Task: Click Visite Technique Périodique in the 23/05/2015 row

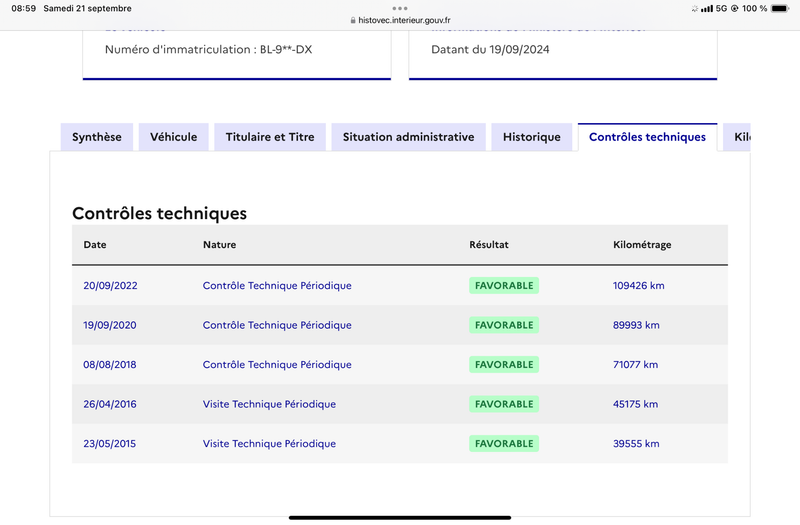Action: click(x=269, y=444)
